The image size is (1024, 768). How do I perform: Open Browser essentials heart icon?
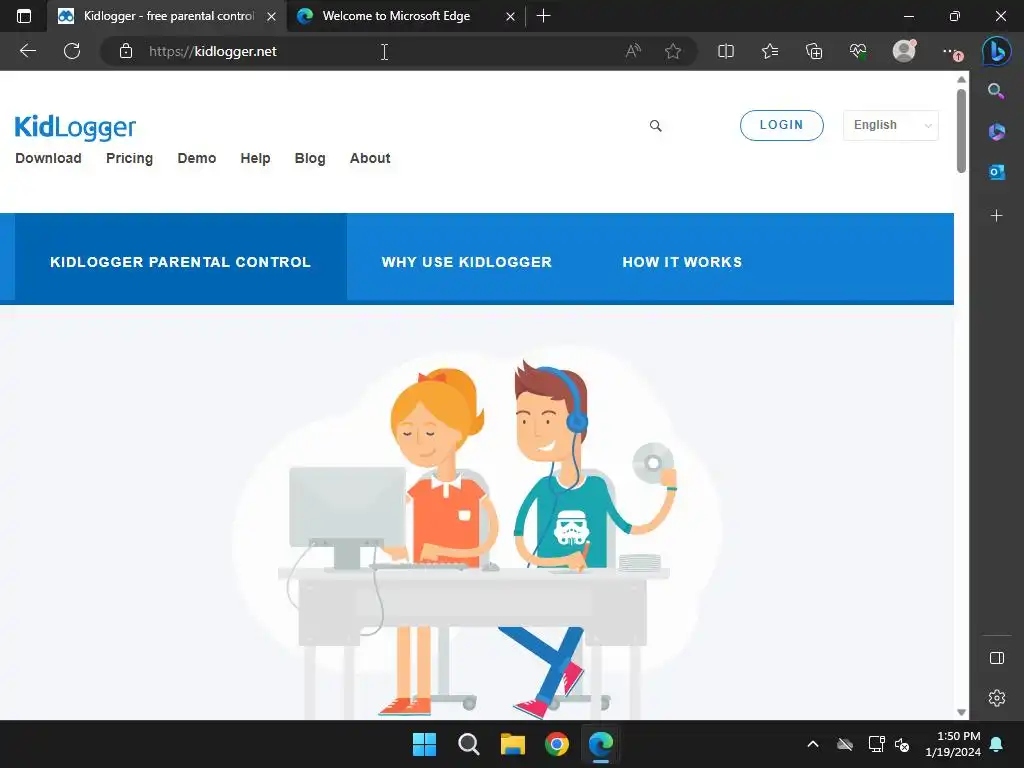858,51
